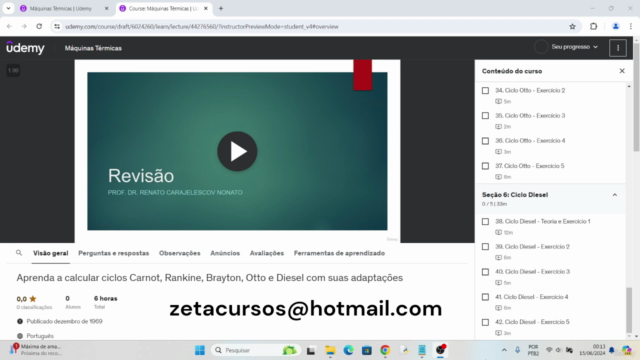Check lecture 36 Ciclo Otto - Exercício 4

pyautogui.click(x=485, y=141)
